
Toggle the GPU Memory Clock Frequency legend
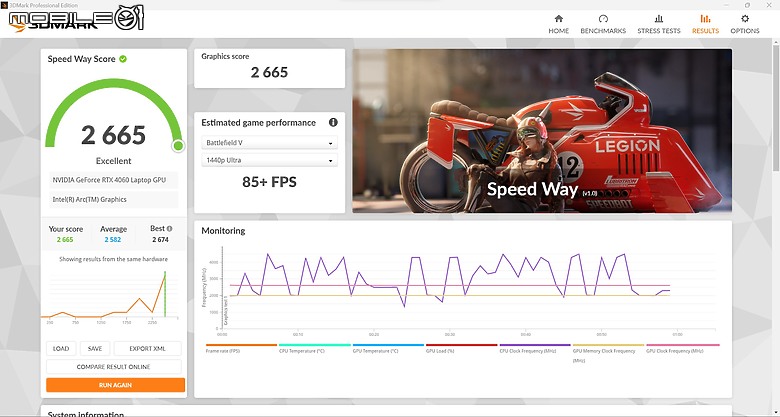(x=608, y=353)
